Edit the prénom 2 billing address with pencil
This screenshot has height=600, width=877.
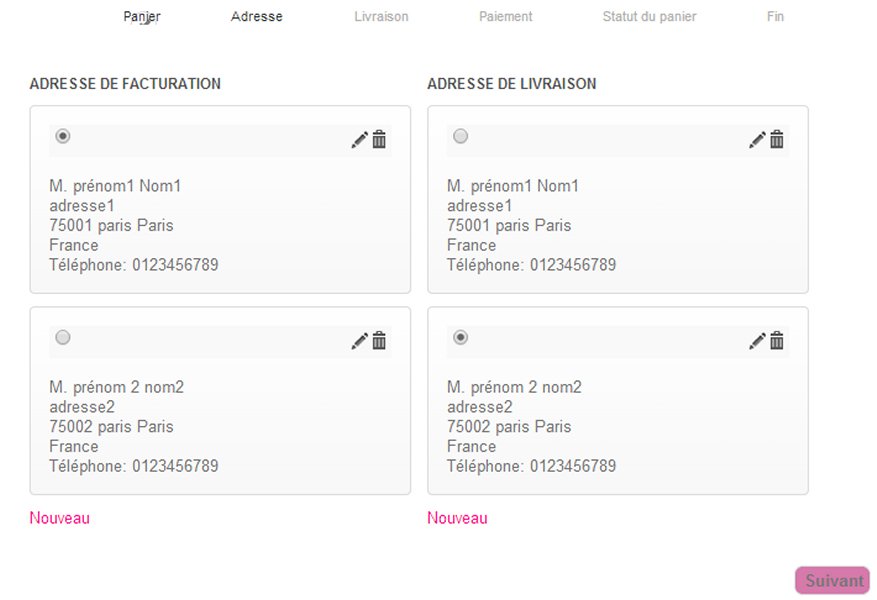pyautogui.click(x=360, y=341)
